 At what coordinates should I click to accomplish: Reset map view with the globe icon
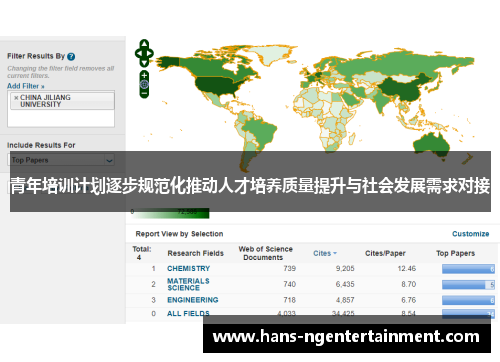[x=144, y=84]
